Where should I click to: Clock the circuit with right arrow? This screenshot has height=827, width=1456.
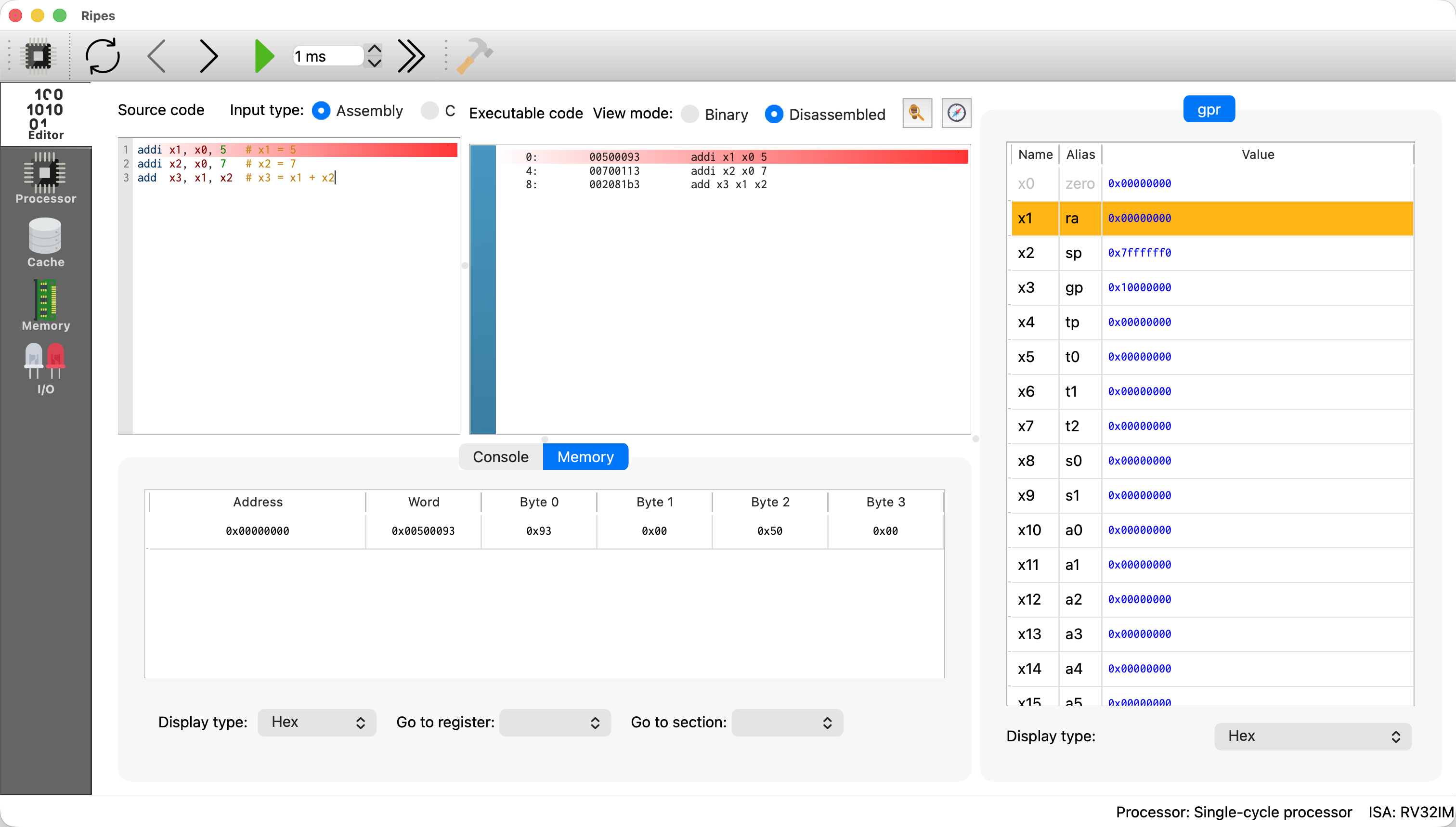pyautogui.click(x=208, y=56)
